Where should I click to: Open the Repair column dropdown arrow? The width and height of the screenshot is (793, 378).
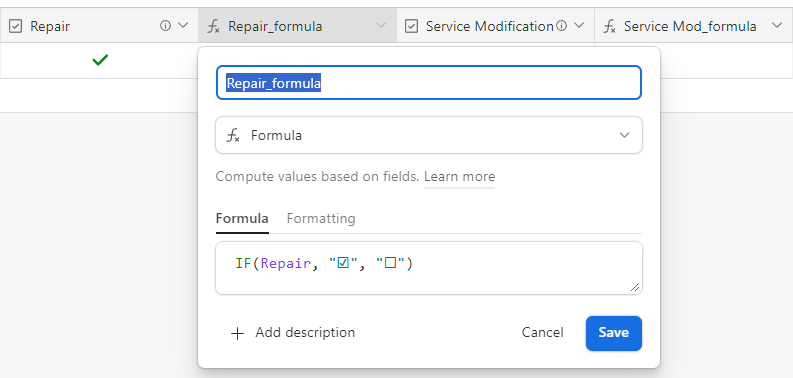183,26
